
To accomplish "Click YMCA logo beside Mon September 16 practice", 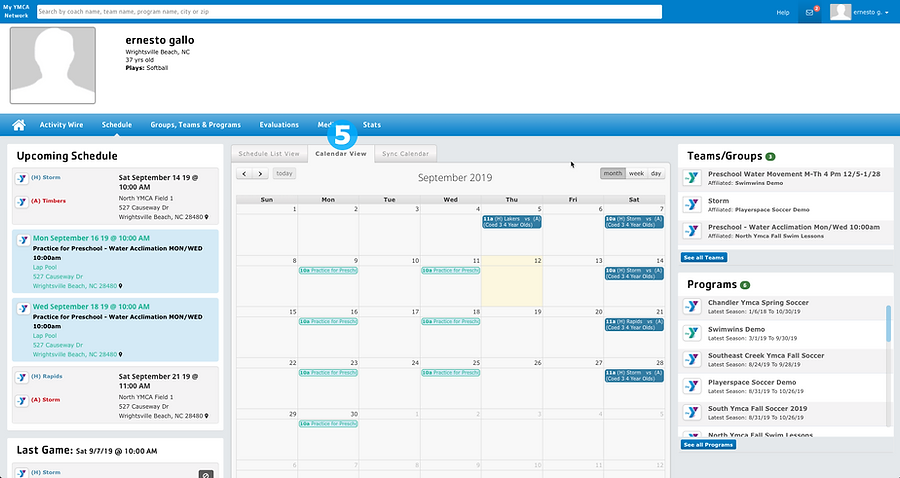I will coord(23,240).
